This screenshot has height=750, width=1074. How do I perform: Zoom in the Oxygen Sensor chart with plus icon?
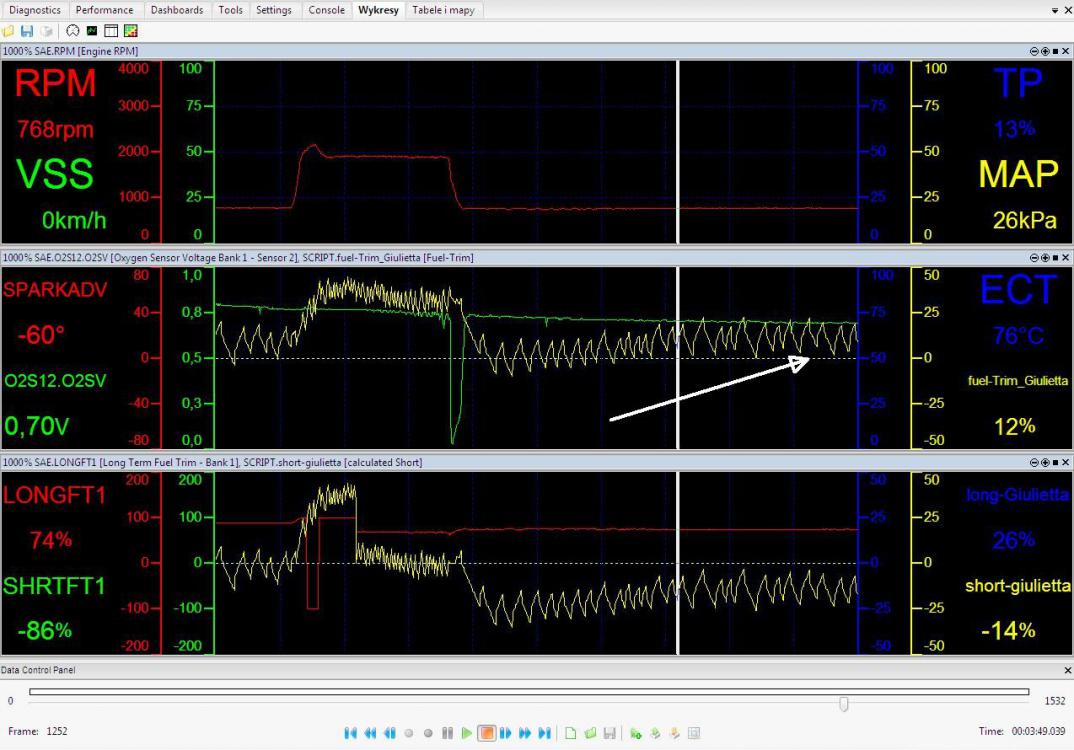click(1044, 257)
